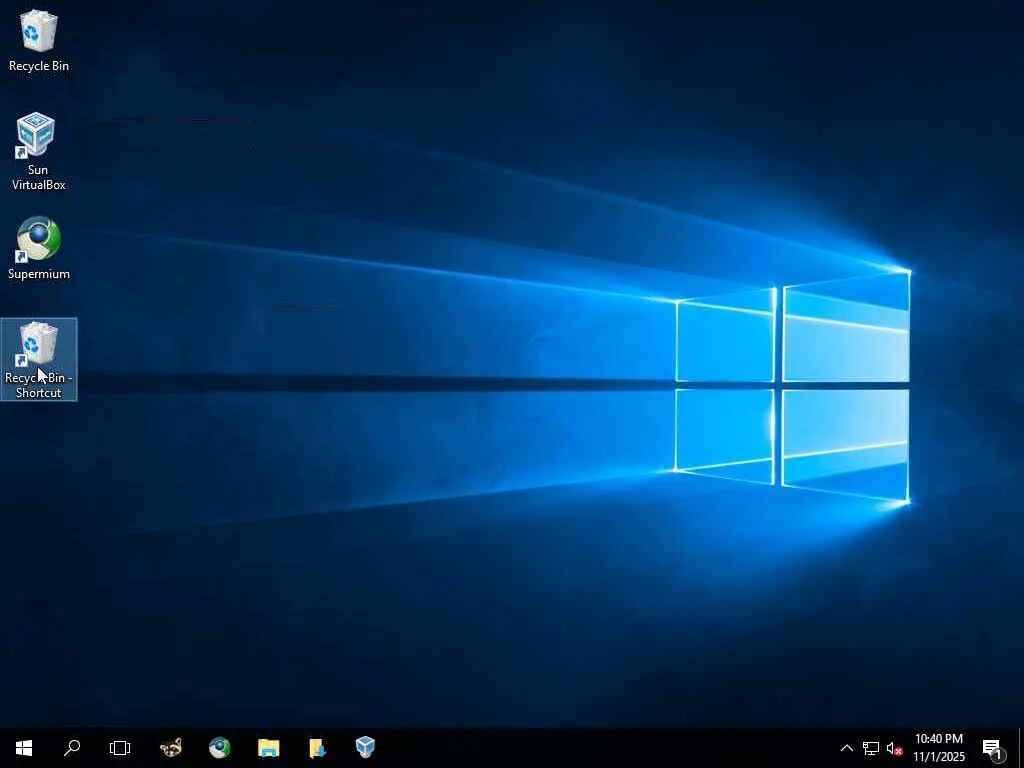Open network status tray icon
The height and width of the screenshot is (768, 1024).
pos(871,748)
